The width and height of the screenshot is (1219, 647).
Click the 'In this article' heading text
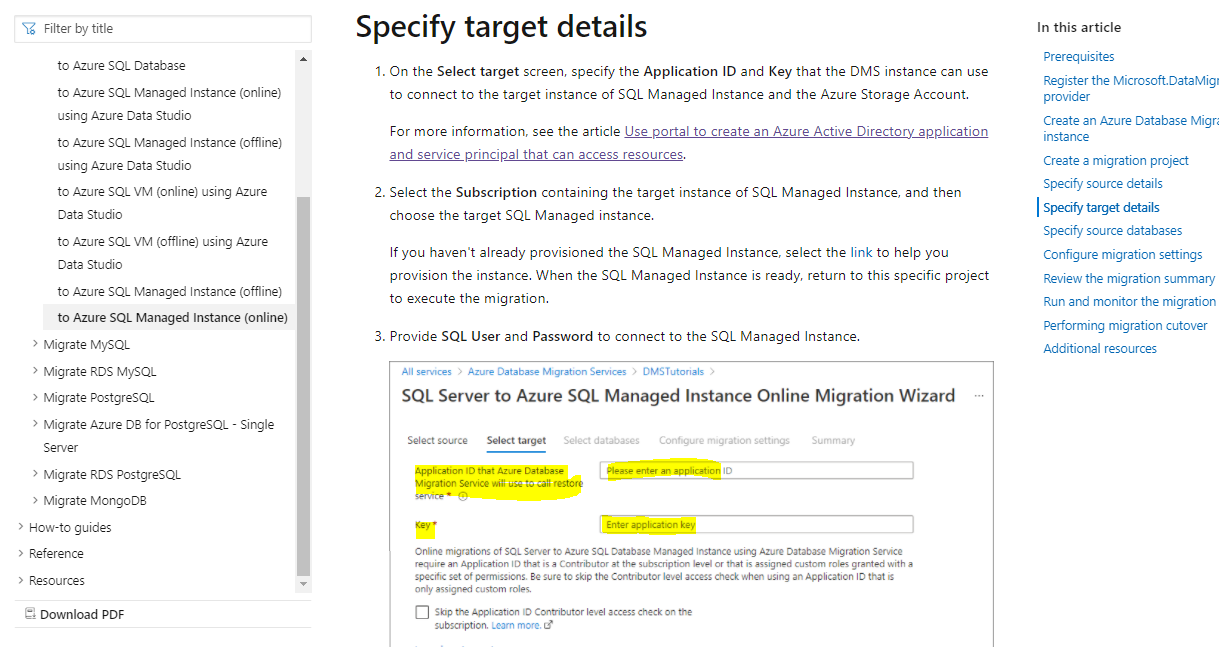pos(1079,28)
